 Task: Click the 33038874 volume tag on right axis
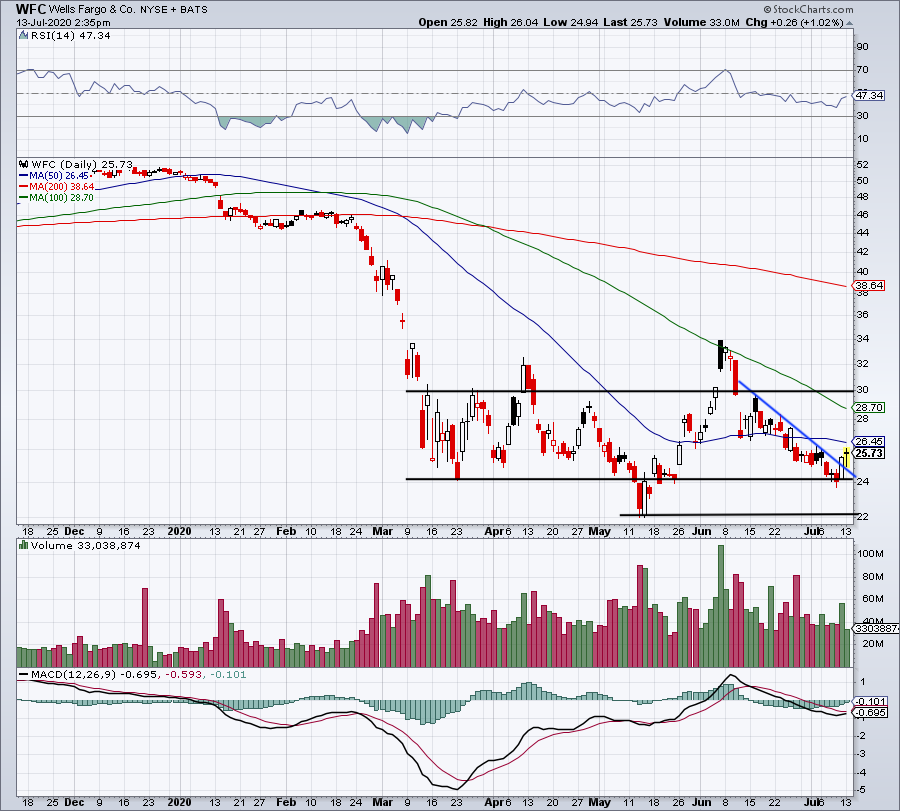(x=876, y=628)
